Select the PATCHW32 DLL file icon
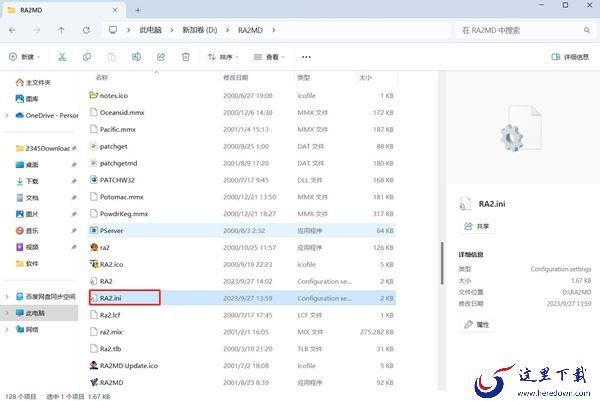The width and height of the screenshot is (600, 401). point(94,180)
